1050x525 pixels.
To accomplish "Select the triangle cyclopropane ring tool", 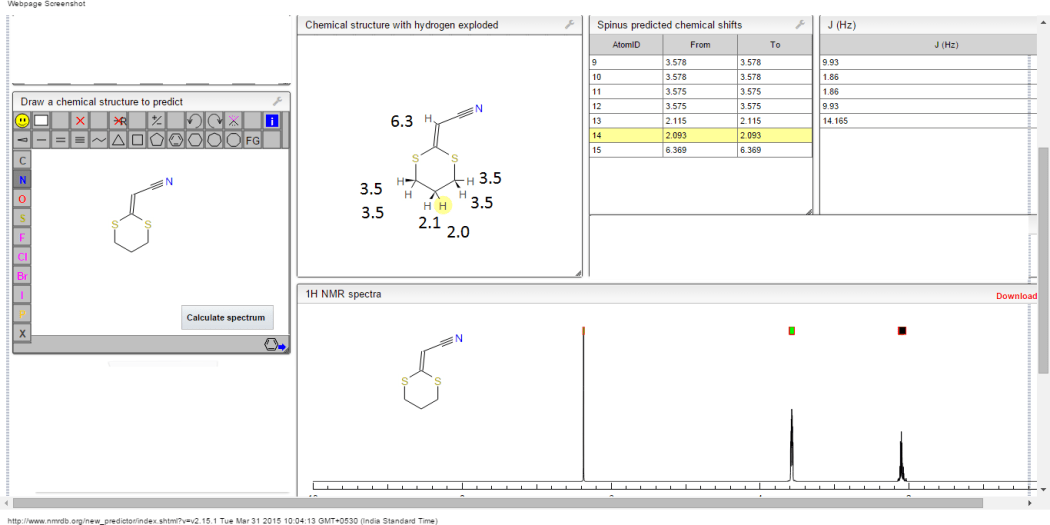I will coord(118,140).
